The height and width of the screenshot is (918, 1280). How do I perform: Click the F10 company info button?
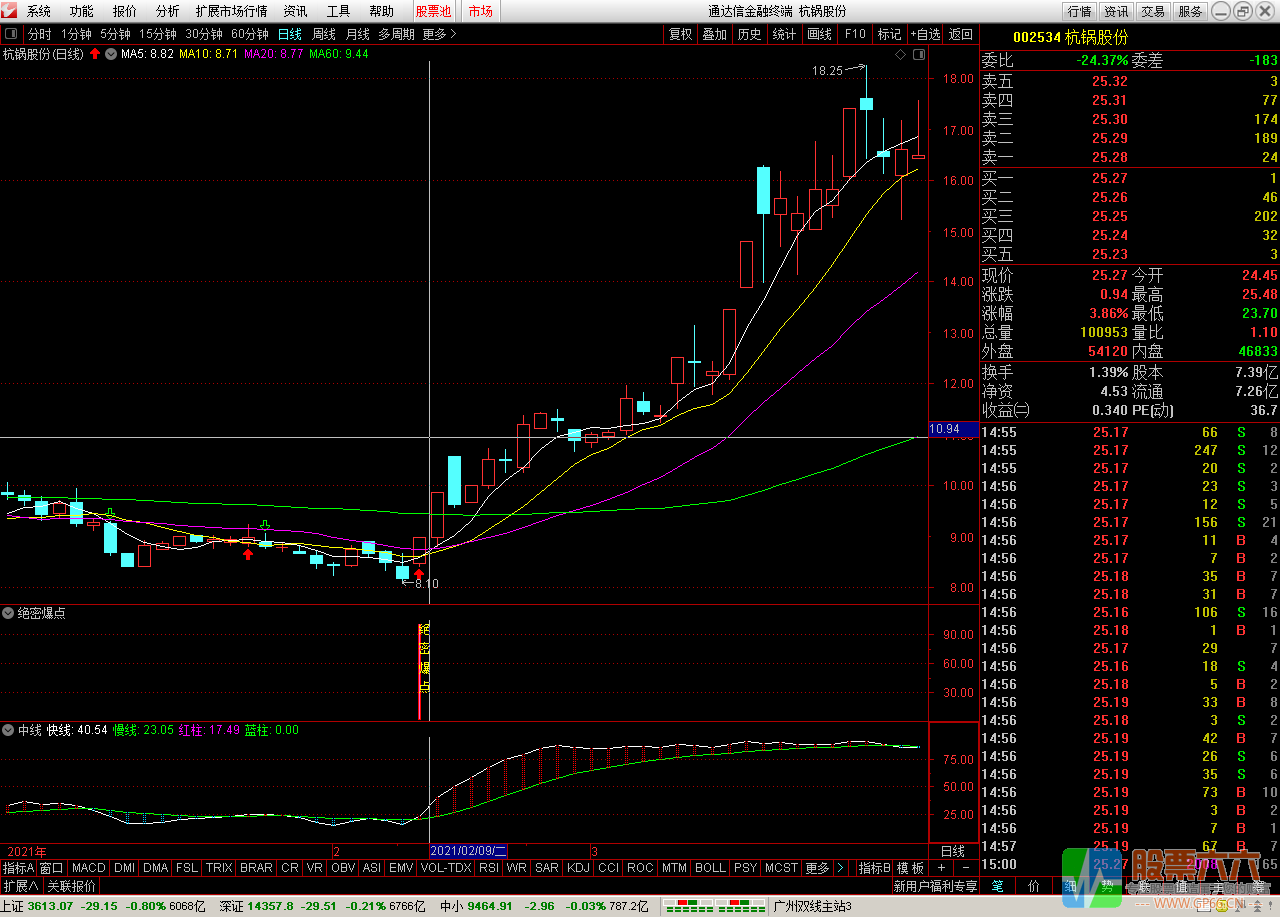click(x=855, y=33)
